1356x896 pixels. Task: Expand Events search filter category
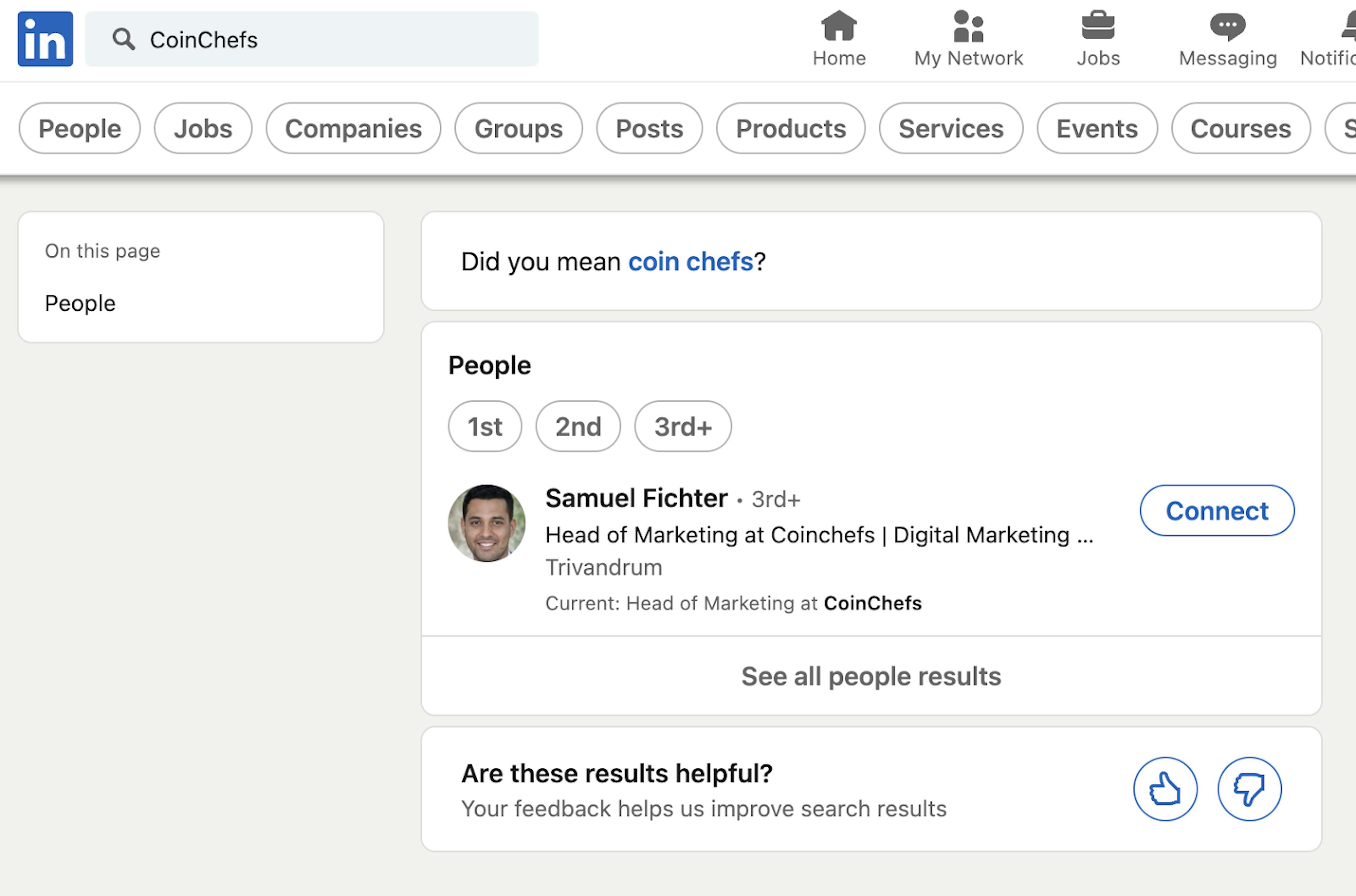pyautogui.click(x=1097, y=127)
